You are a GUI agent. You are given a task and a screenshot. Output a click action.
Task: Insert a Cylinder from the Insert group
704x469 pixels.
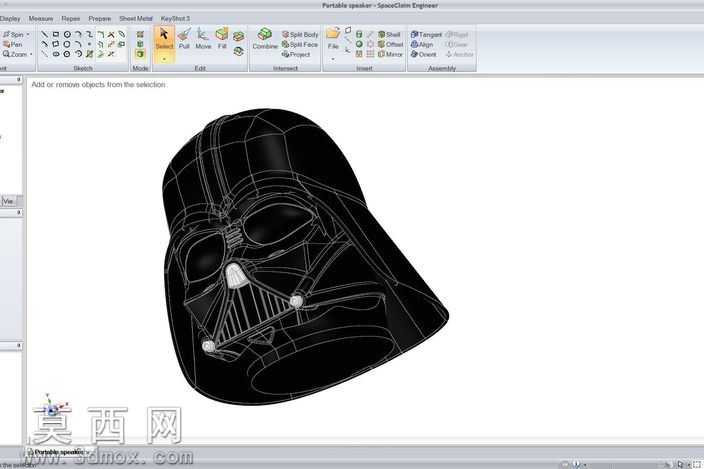359,34
